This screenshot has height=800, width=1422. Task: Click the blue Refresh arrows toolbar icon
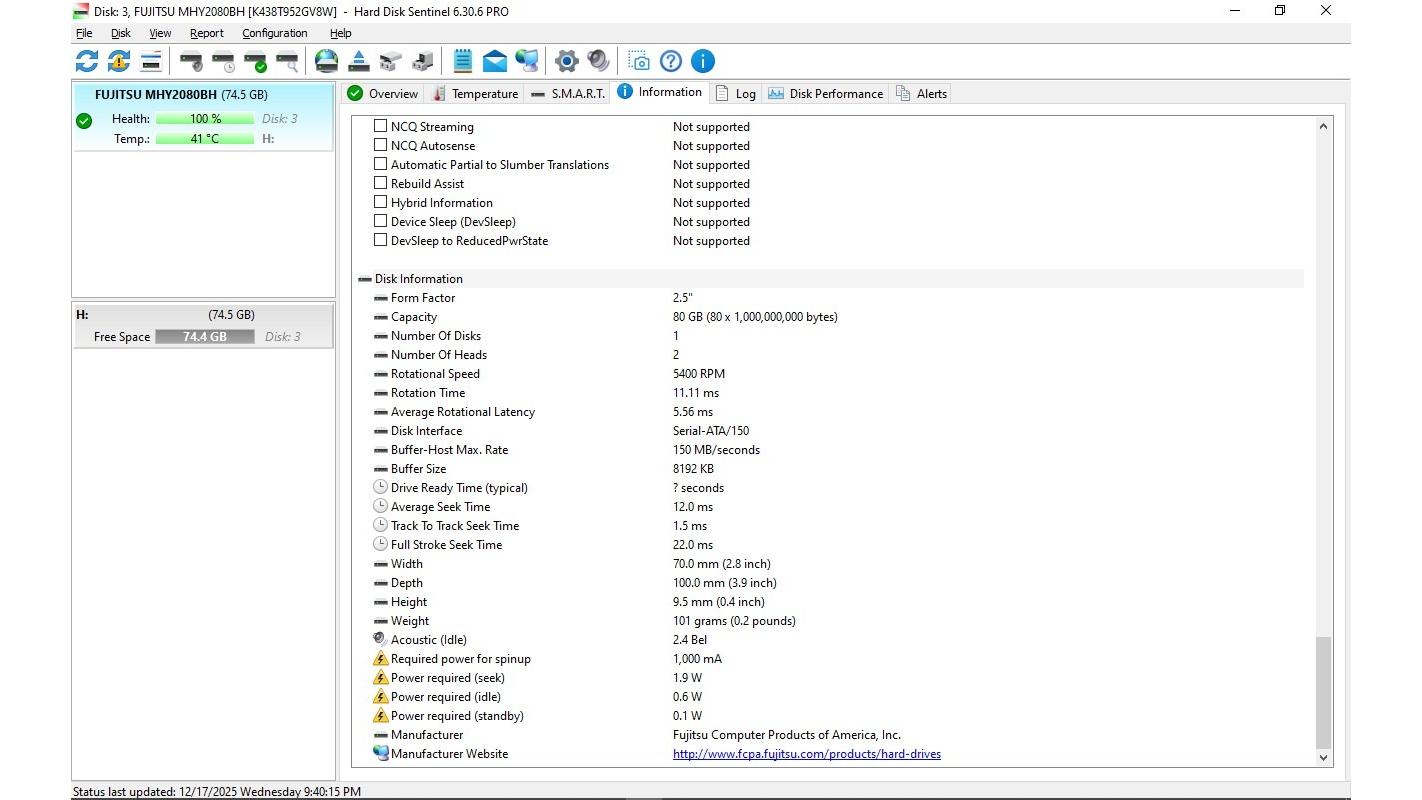click(87, 61)
